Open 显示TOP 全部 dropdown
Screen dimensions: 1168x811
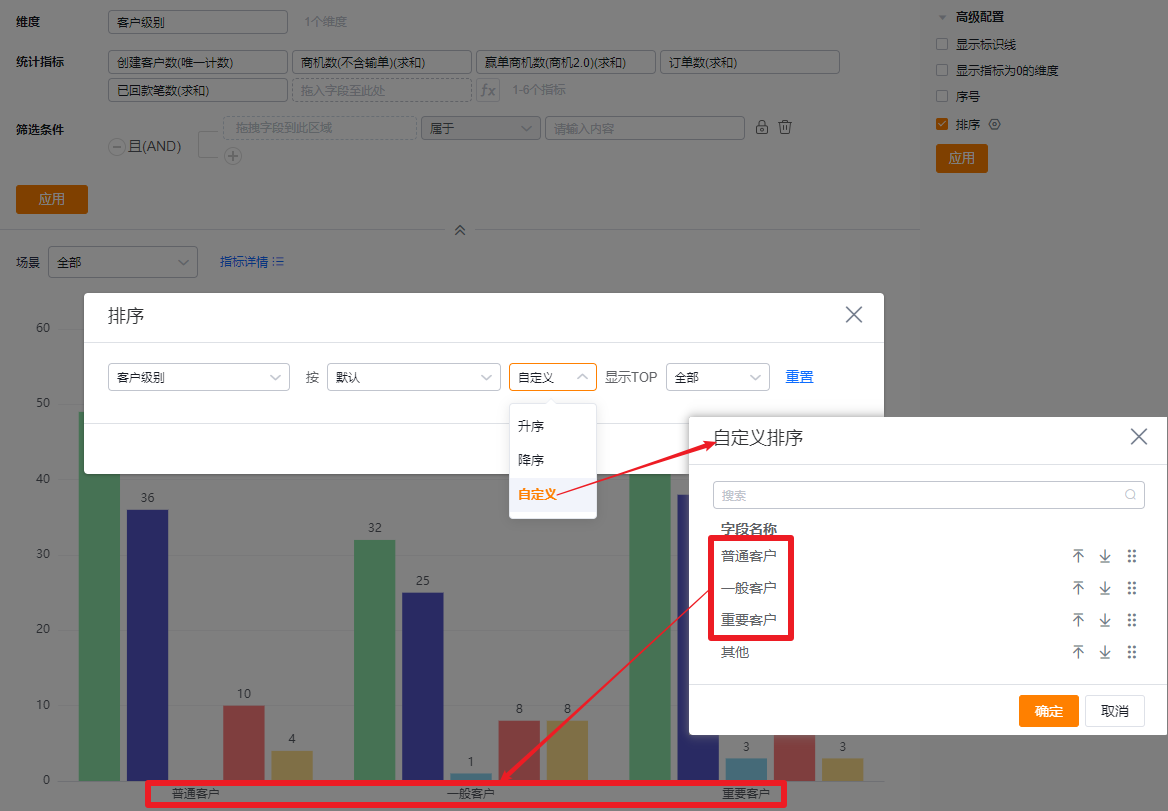(x=717, y=377)
